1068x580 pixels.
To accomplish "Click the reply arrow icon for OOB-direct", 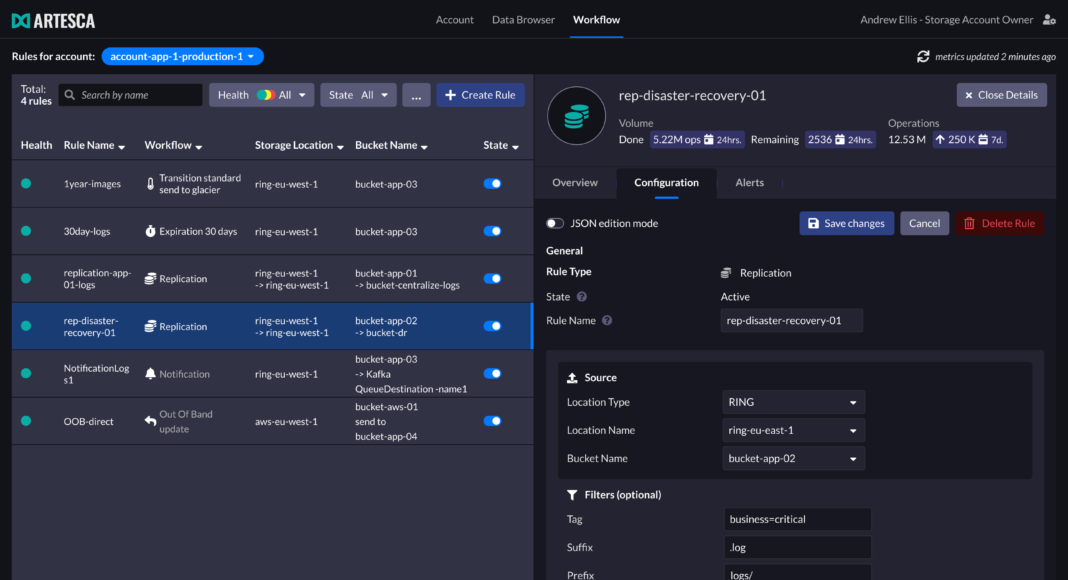I will tap(151, 421).
